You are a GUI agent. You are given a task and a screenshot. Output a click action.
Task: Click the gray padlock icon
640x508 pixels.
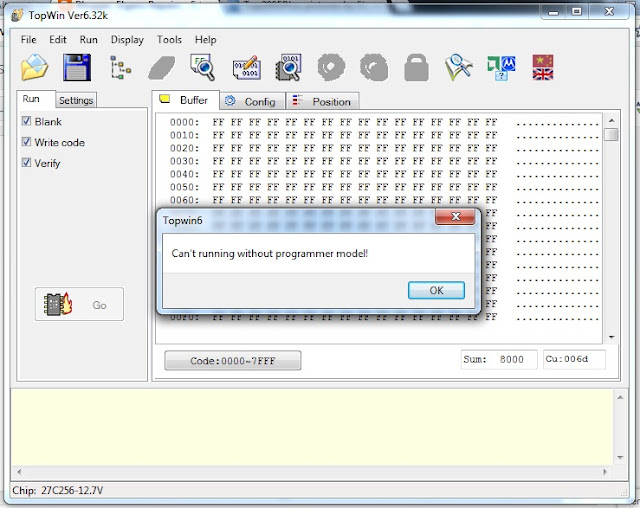[416, 68]
